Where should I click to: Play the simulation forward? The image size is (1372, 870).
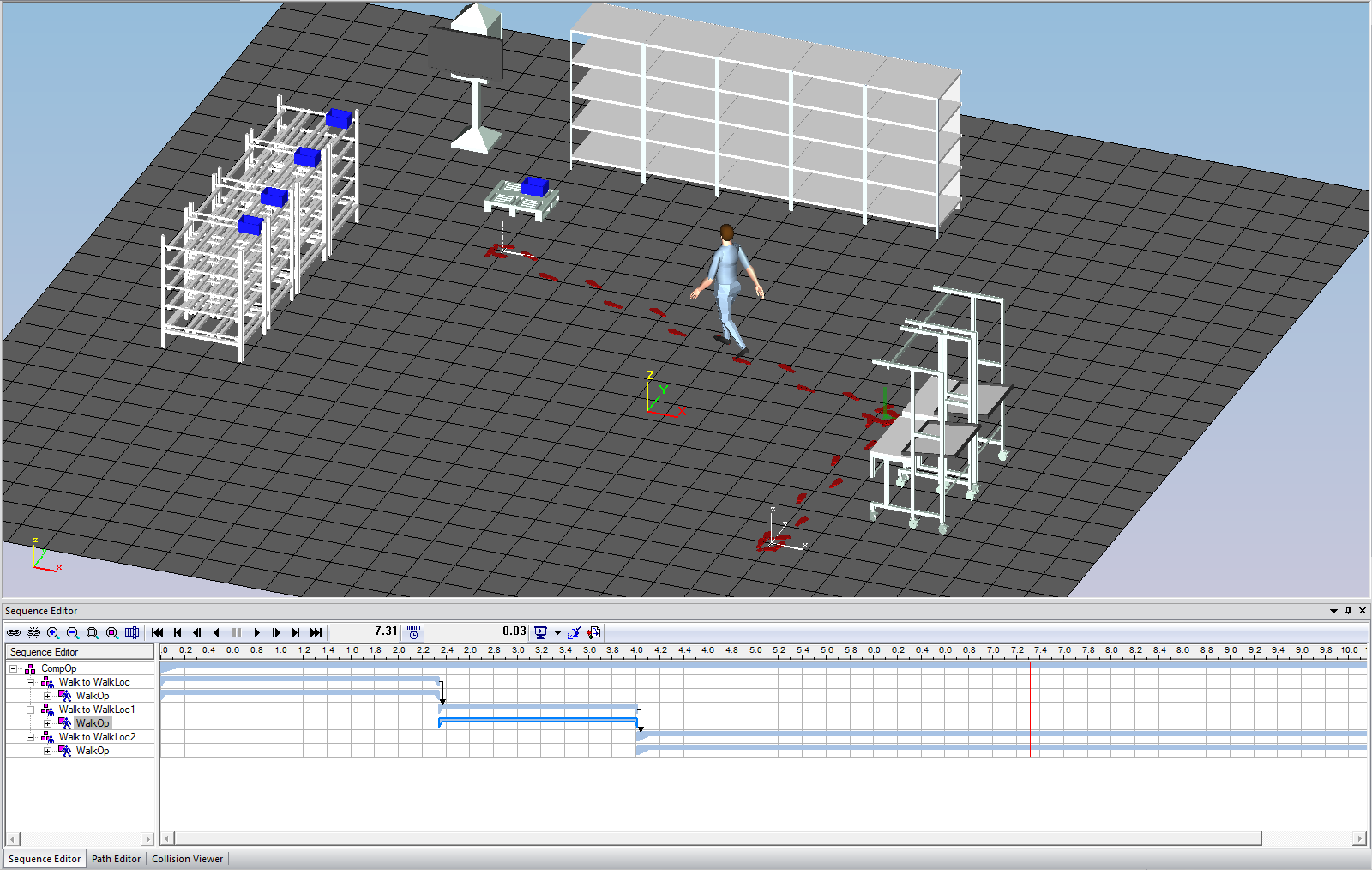[x=256, y=633]
